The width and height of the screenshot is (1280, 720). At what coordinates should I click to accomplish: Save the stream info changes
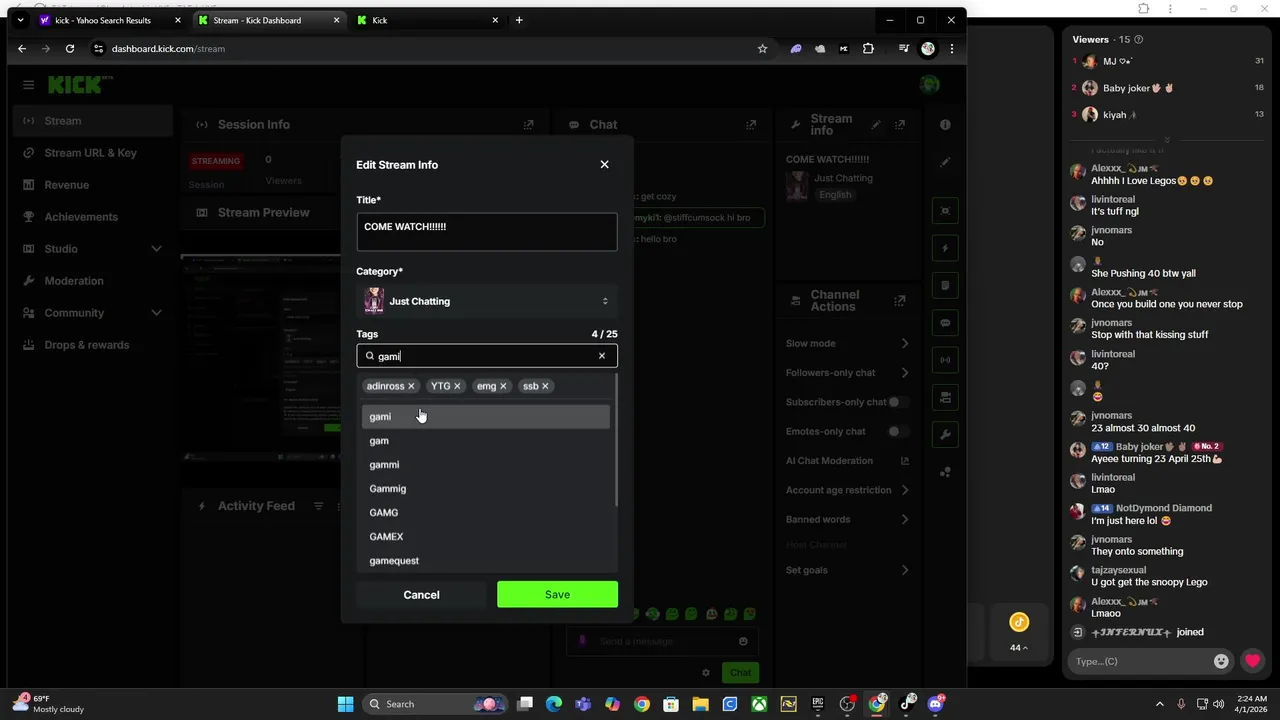(x=557, y=594)
